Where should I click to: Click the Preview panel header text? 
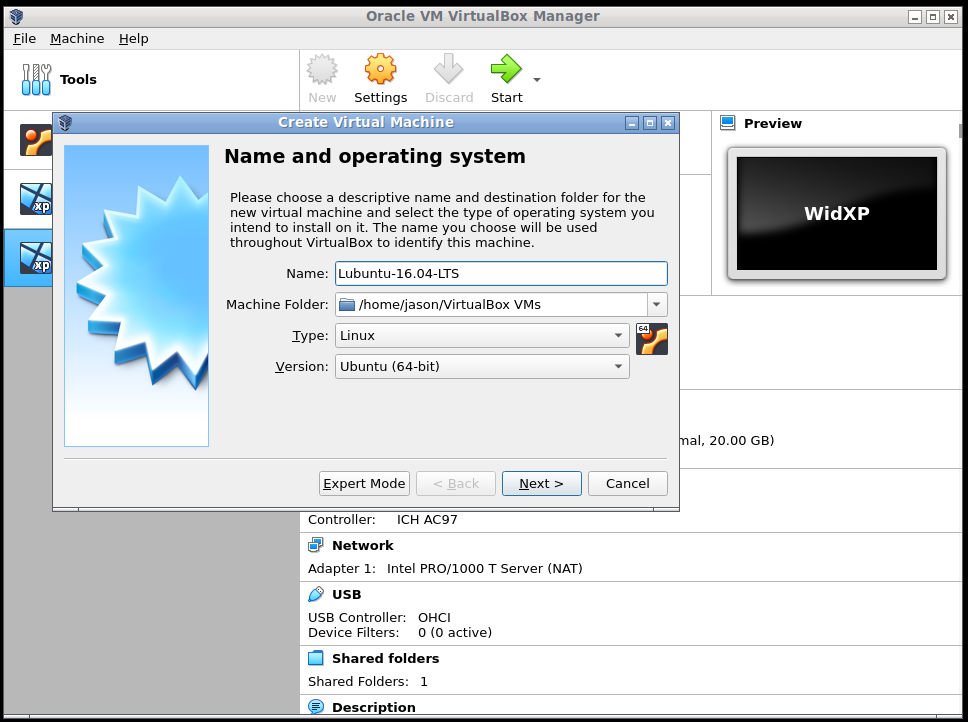[772, 123]
